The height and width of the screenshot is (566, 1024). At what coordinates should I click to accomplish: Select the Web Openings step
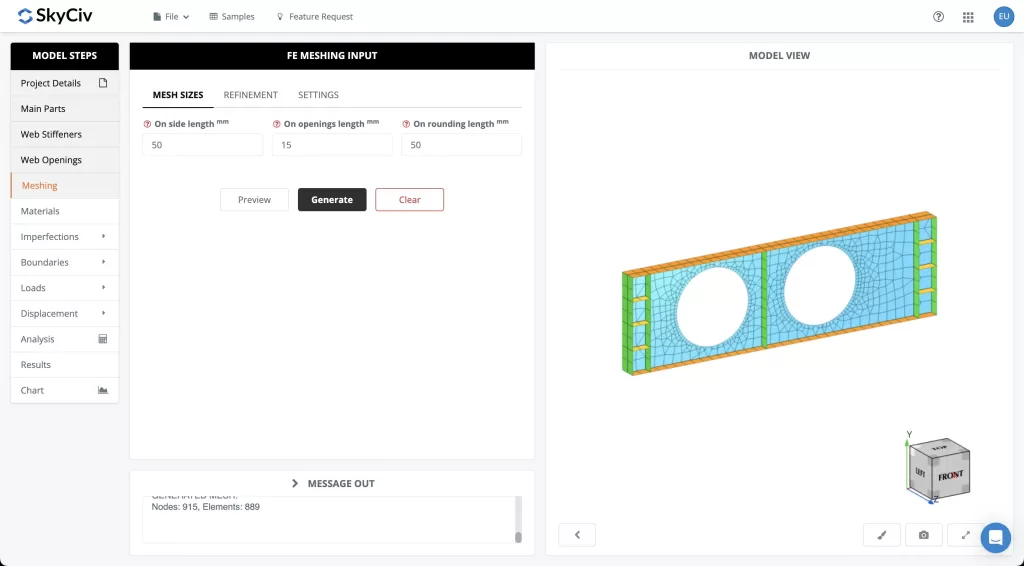pos(65,160)
